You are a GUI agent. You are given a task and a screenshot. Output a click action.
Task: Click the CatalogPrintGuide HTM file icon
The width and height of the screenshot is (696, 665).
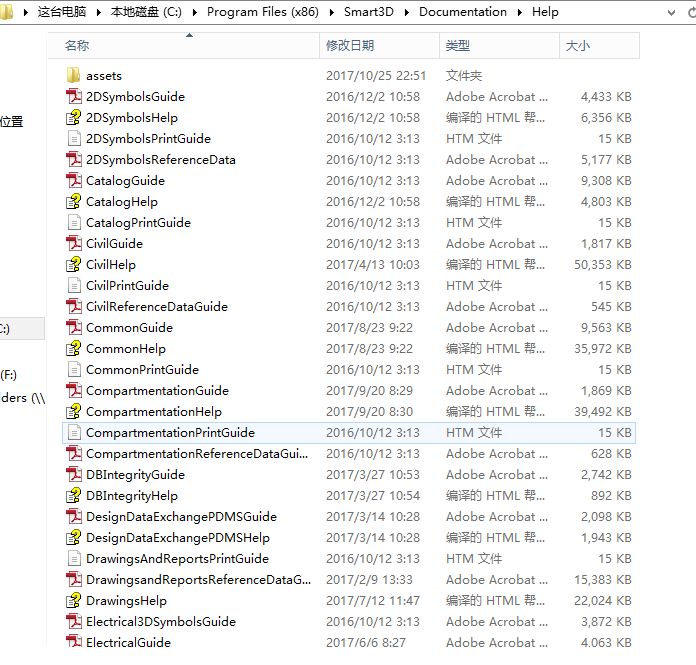(x=74, y=222)
